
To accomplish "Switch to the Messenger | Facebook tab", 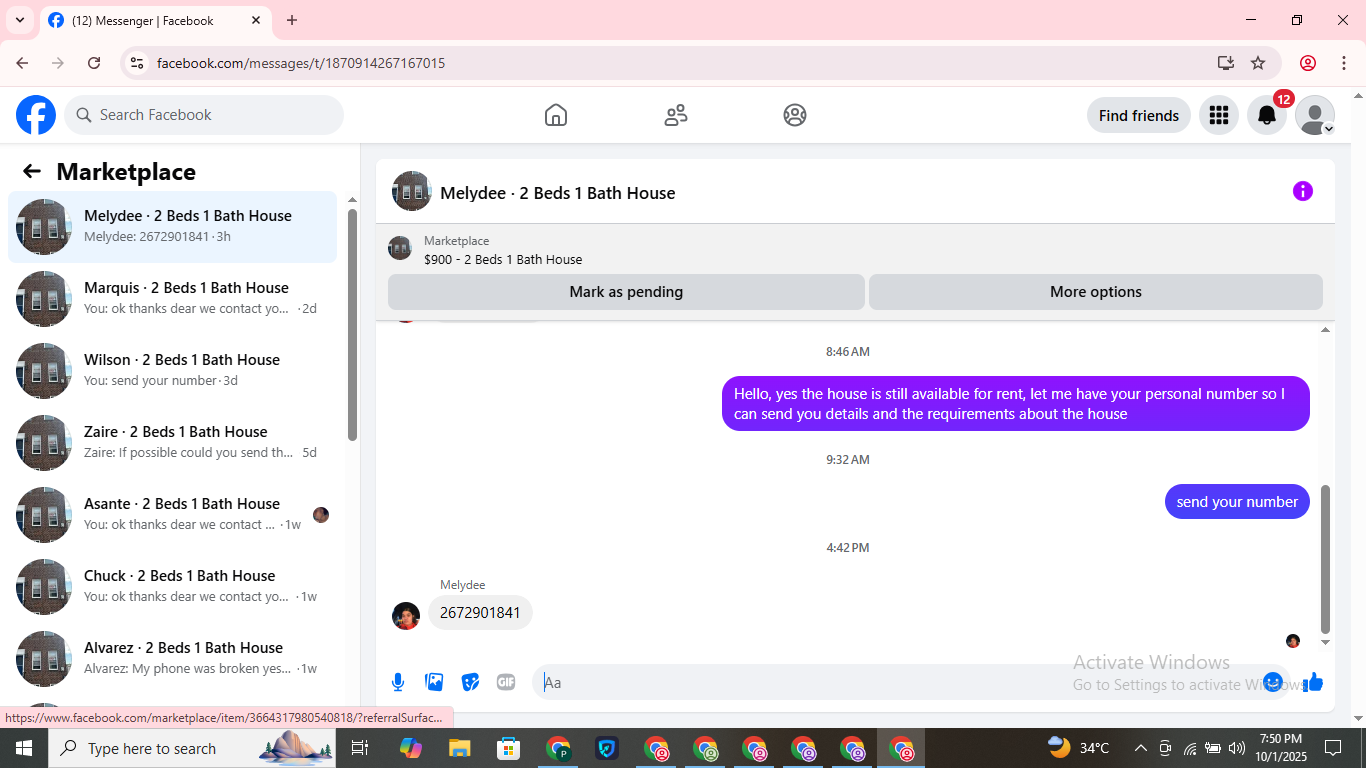I will point(155,20).
